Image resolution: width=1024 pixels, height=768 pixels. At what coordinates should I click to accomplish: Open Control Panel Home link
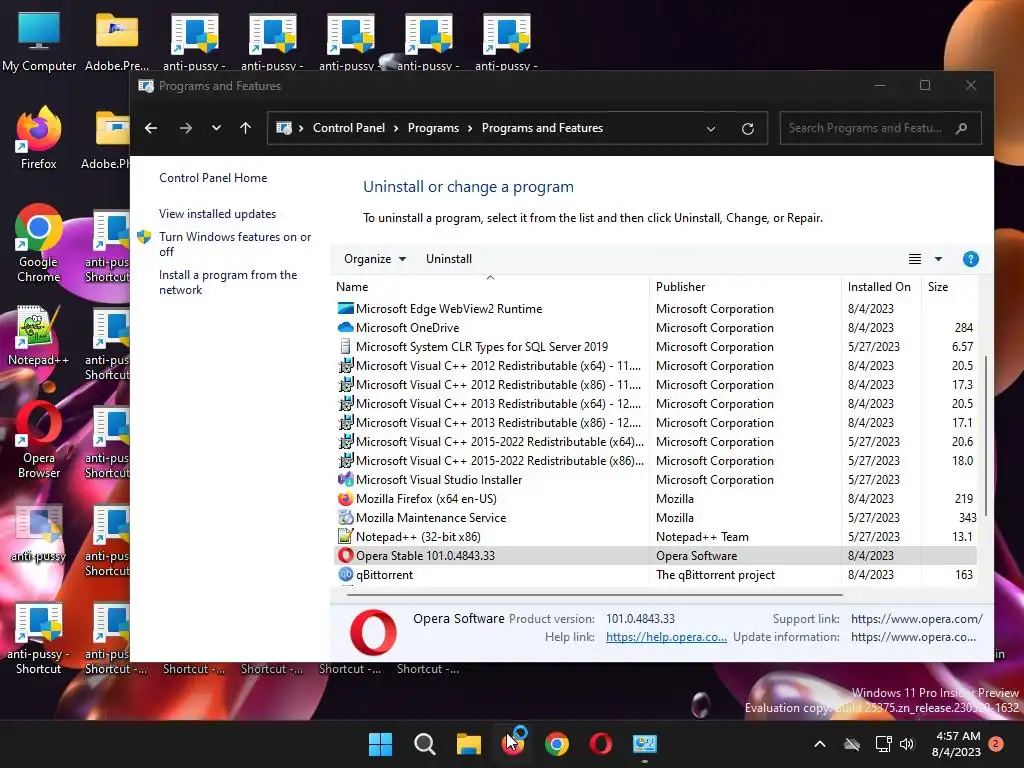pos(213,178)
